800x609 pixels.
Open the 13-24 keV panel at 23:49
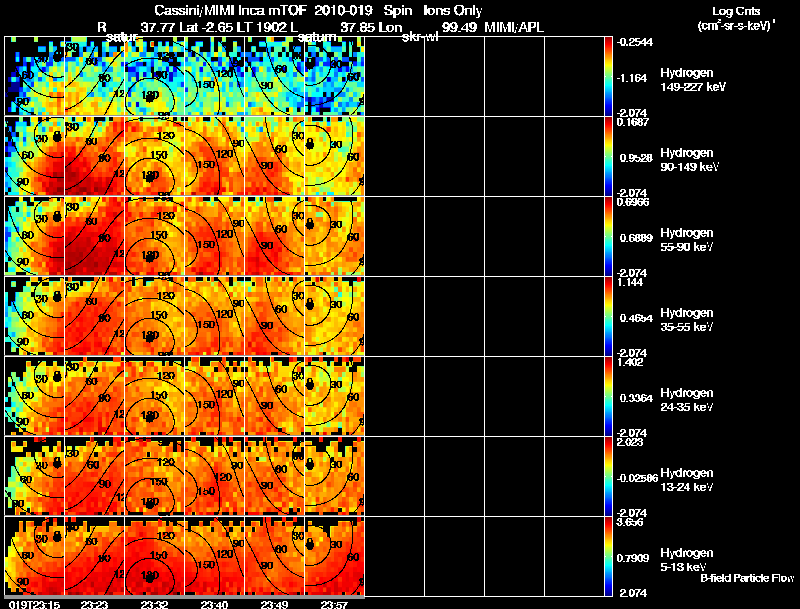tap(274, 476)
